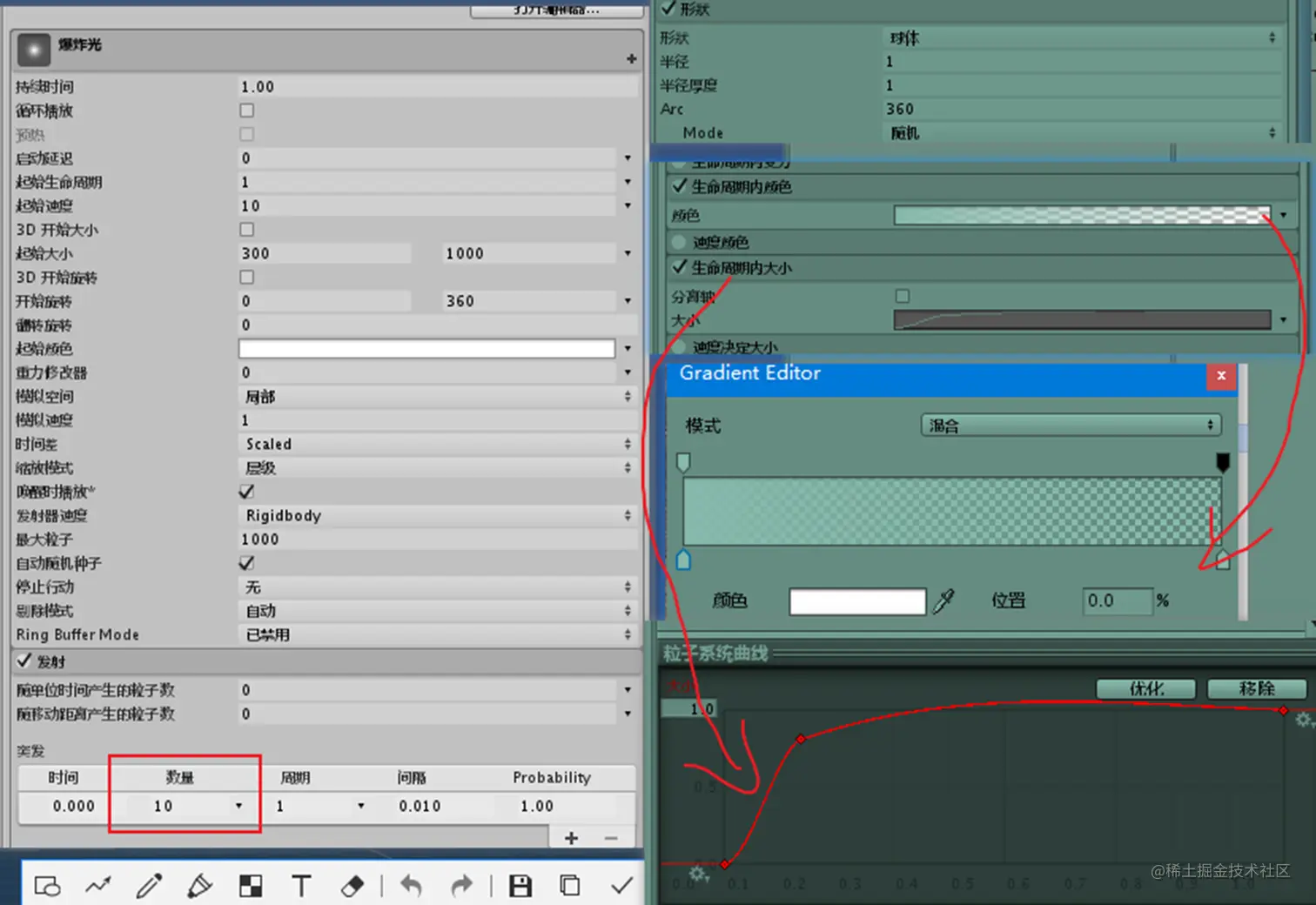The height and width of the screenshot is (905, 1316).
Task: Add a burst with the plus button
Action: [x=571, y=838]
